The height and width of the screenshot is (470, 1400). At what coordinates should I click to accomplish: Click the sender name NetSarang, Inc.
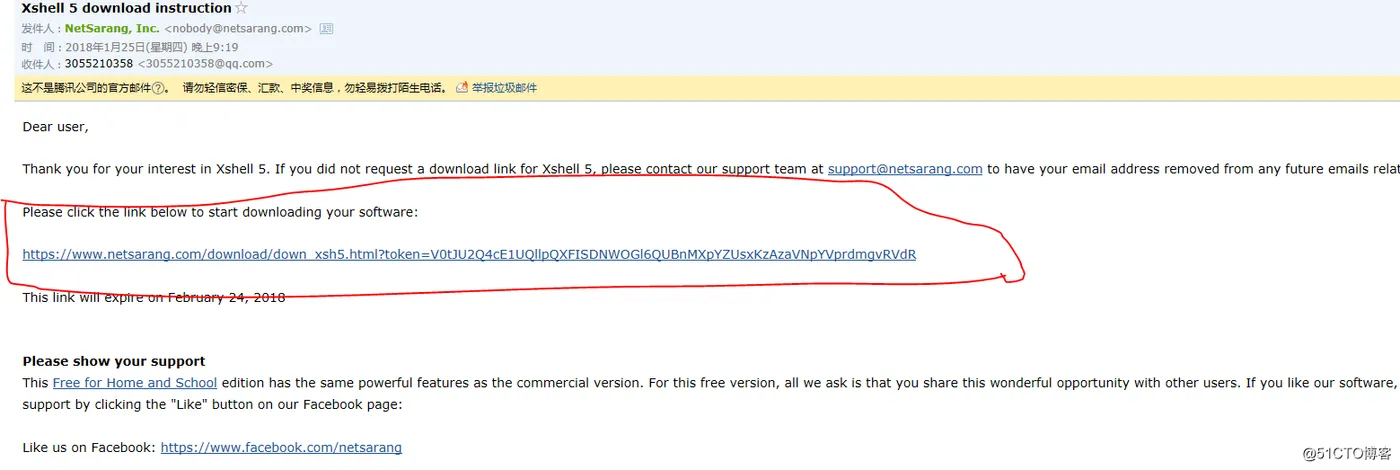[x=112, y=29]
